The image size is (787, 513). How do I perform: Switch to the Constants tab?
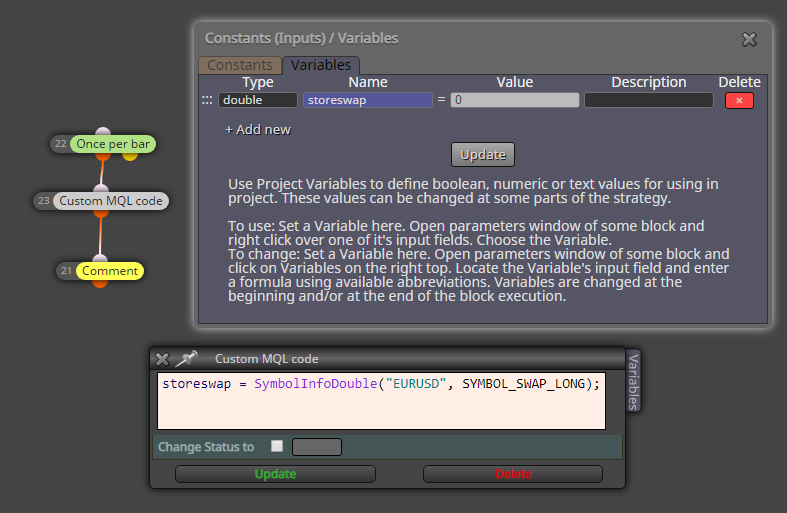tap(240, 65)
